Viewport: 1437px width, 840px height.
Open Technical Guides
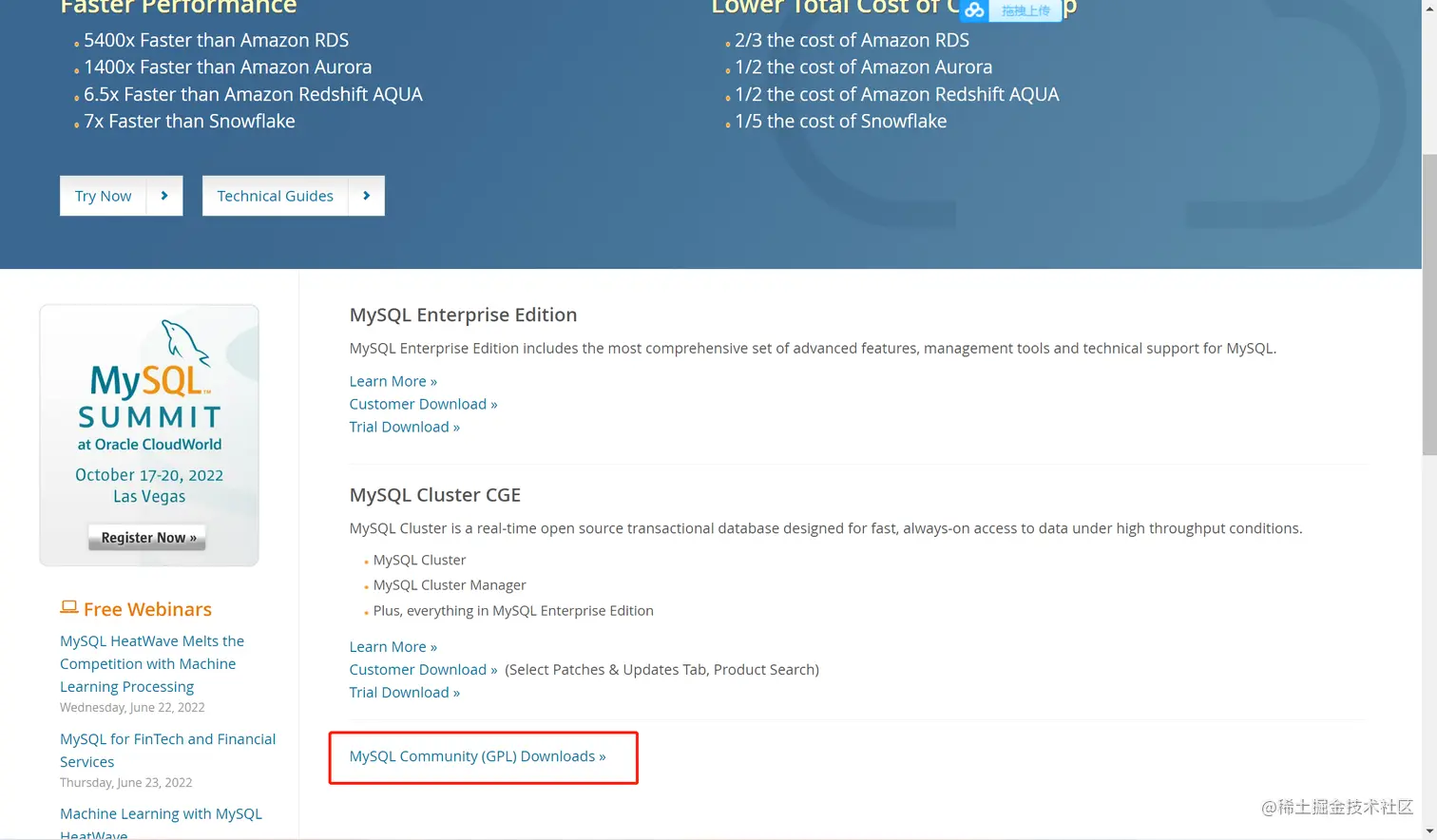pyautogui.click(x=275, y=196)
